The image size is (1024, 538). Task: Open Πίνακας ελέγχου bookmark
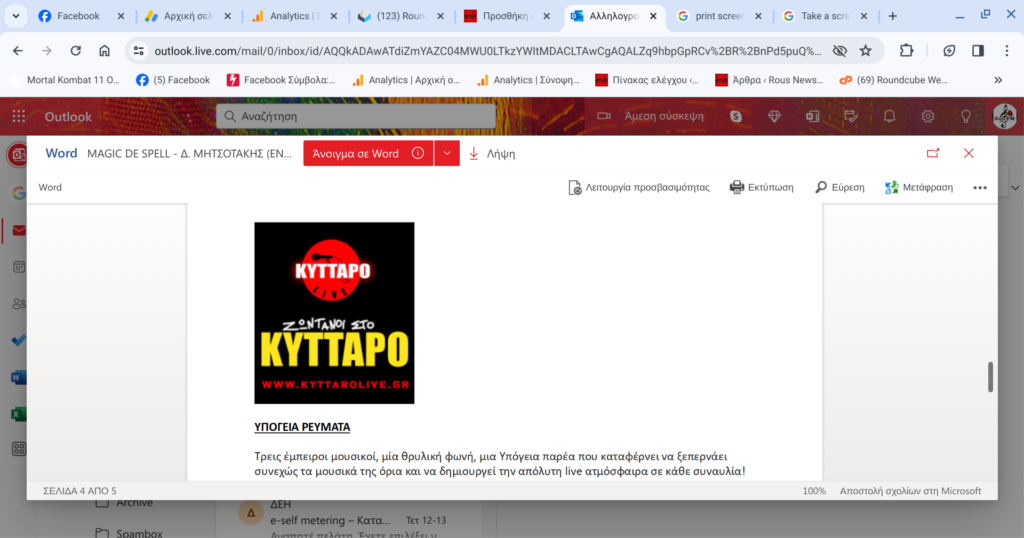tap(647, 80)
